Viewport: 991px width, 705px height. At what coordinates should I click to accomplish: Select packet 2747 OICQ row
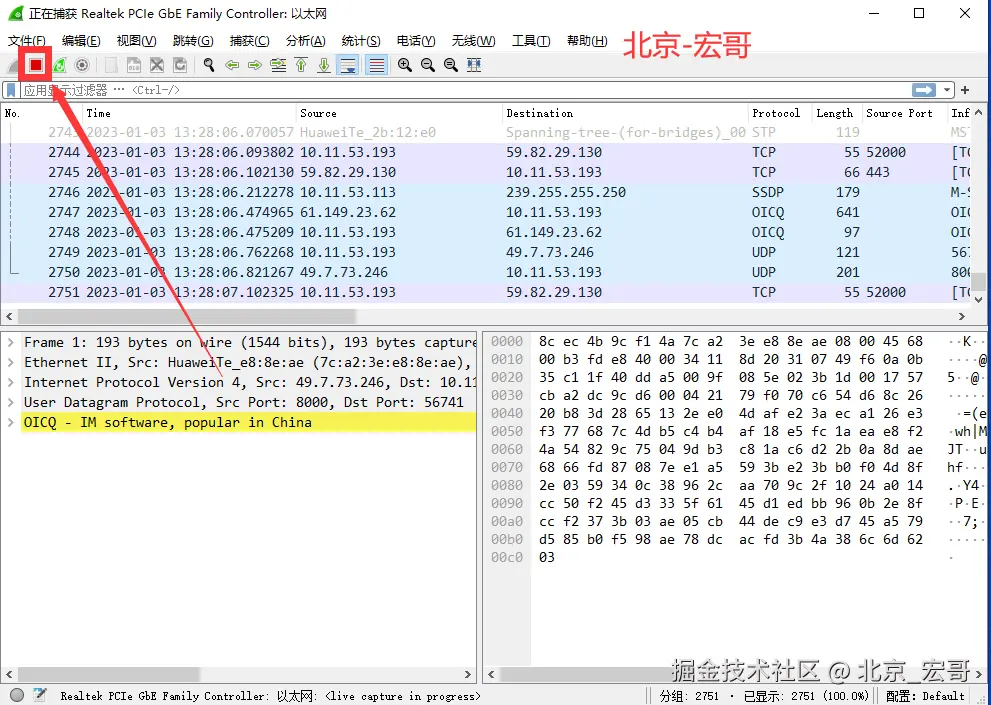485,212
